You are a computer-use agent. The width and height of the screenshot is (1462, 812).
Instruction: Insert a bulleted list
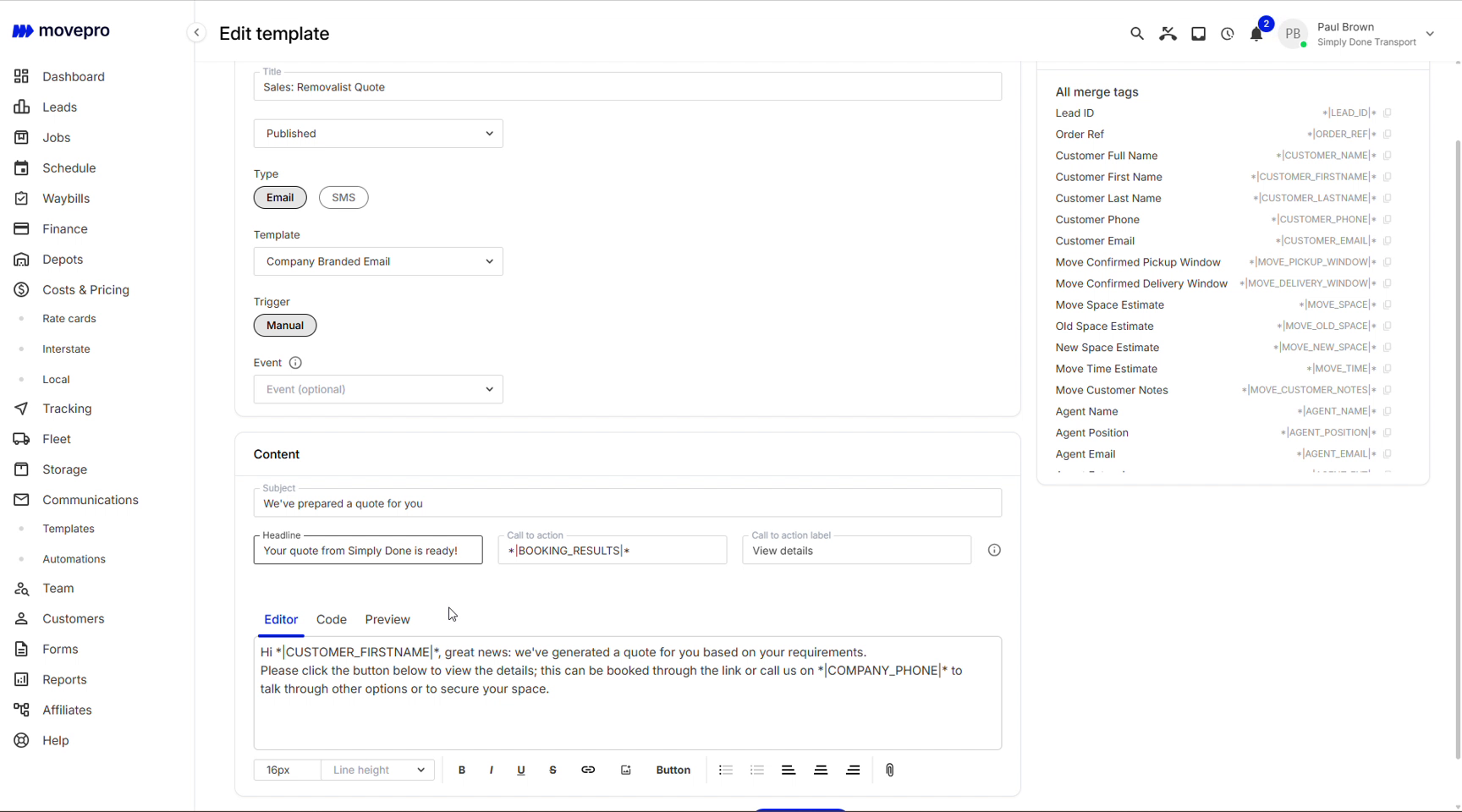pyautogui.click(x=725, y=770)
